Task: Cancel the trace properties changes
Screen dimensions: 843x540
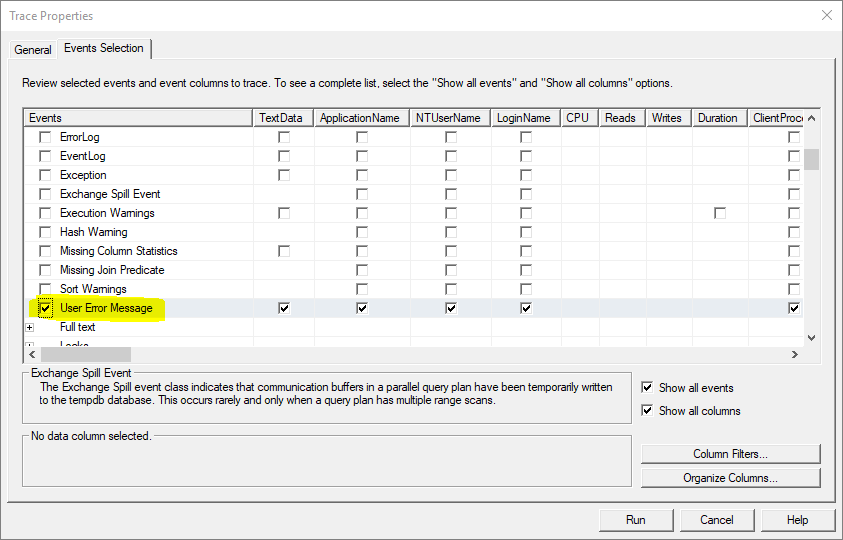Action: coord(716,520)
